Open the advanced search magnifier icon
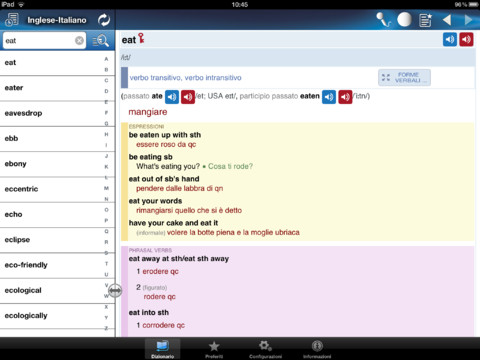Screen dimensions: 480x360 pyautogui.click(x=100, y=41)
